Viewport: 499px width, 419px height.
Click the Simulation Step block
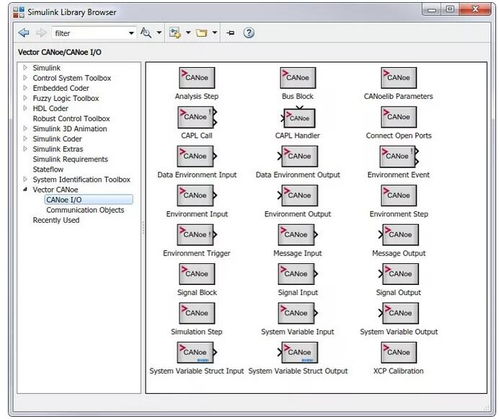(197, 313)
